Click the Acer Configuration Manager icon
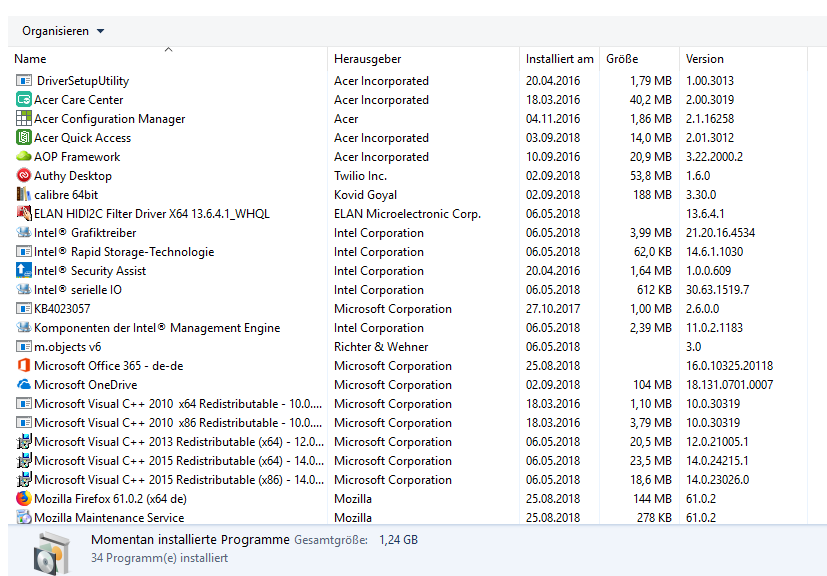827x576 pixels. (24, 119)
